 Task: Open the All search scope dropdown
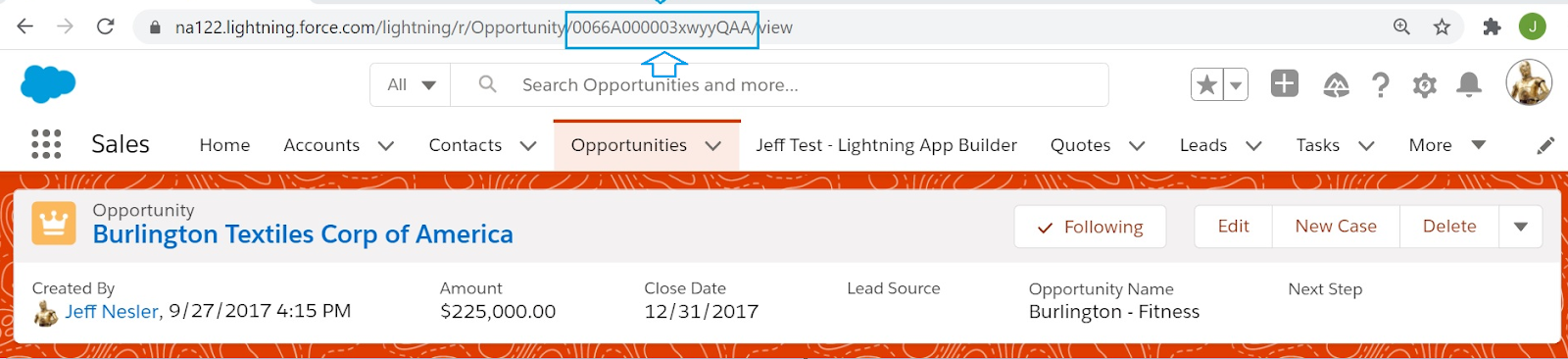tap(411, 84)
